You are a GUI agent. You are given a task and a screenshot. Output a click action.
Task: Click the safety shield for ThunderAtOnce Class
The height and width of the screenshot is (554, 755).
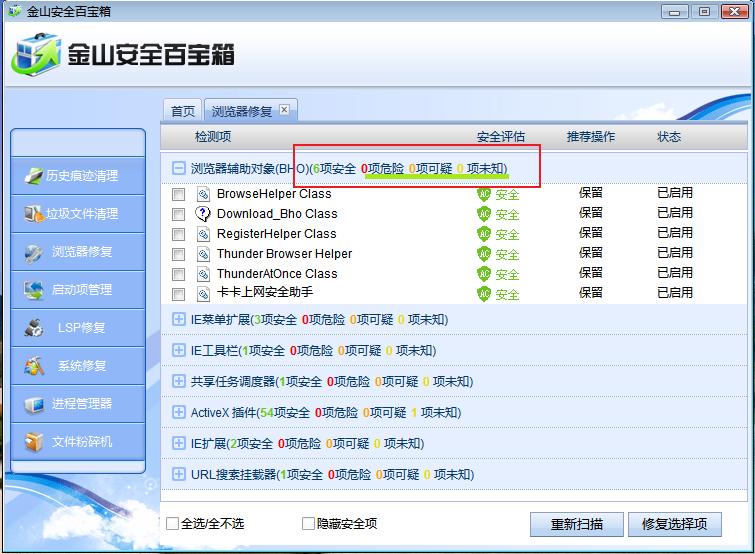tap(483, 274)
